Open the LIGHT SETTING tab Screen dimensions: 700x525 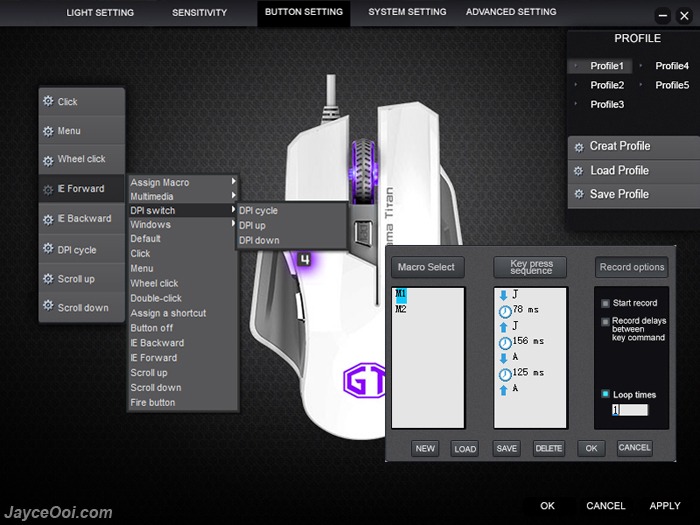100,12
